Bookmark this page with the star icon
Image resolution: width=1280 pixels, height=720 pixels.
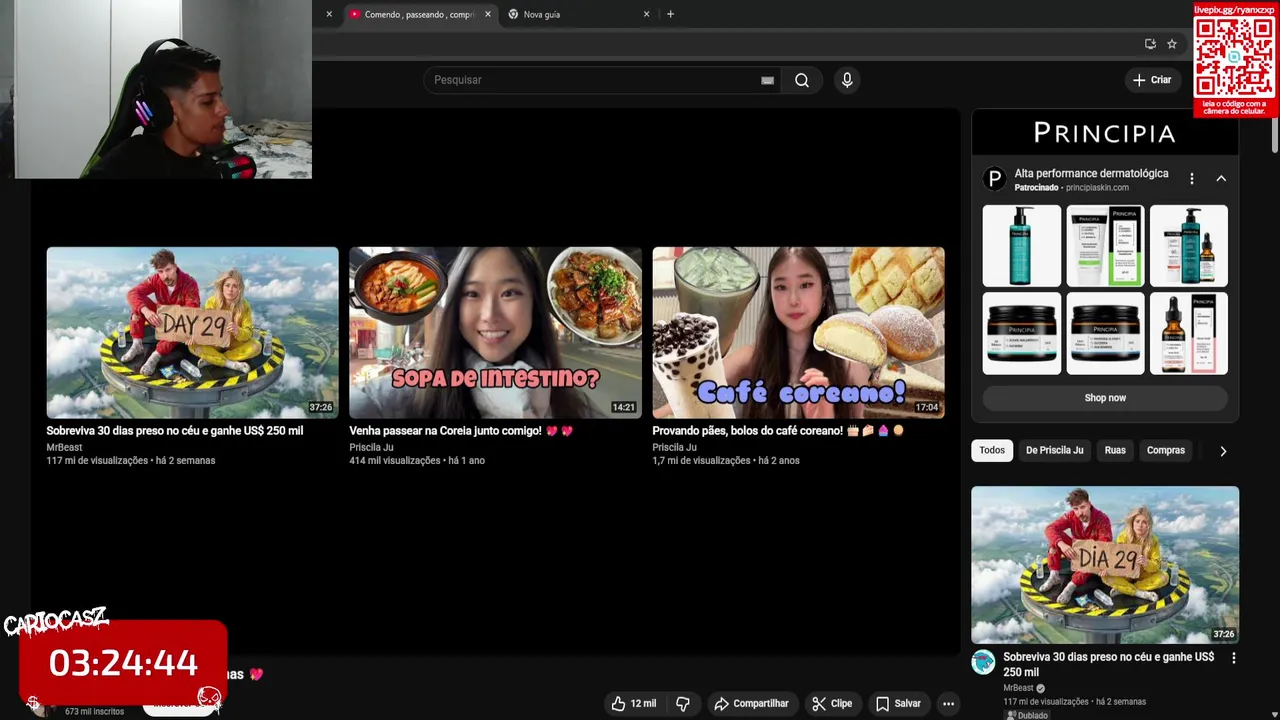[1172, 44]
